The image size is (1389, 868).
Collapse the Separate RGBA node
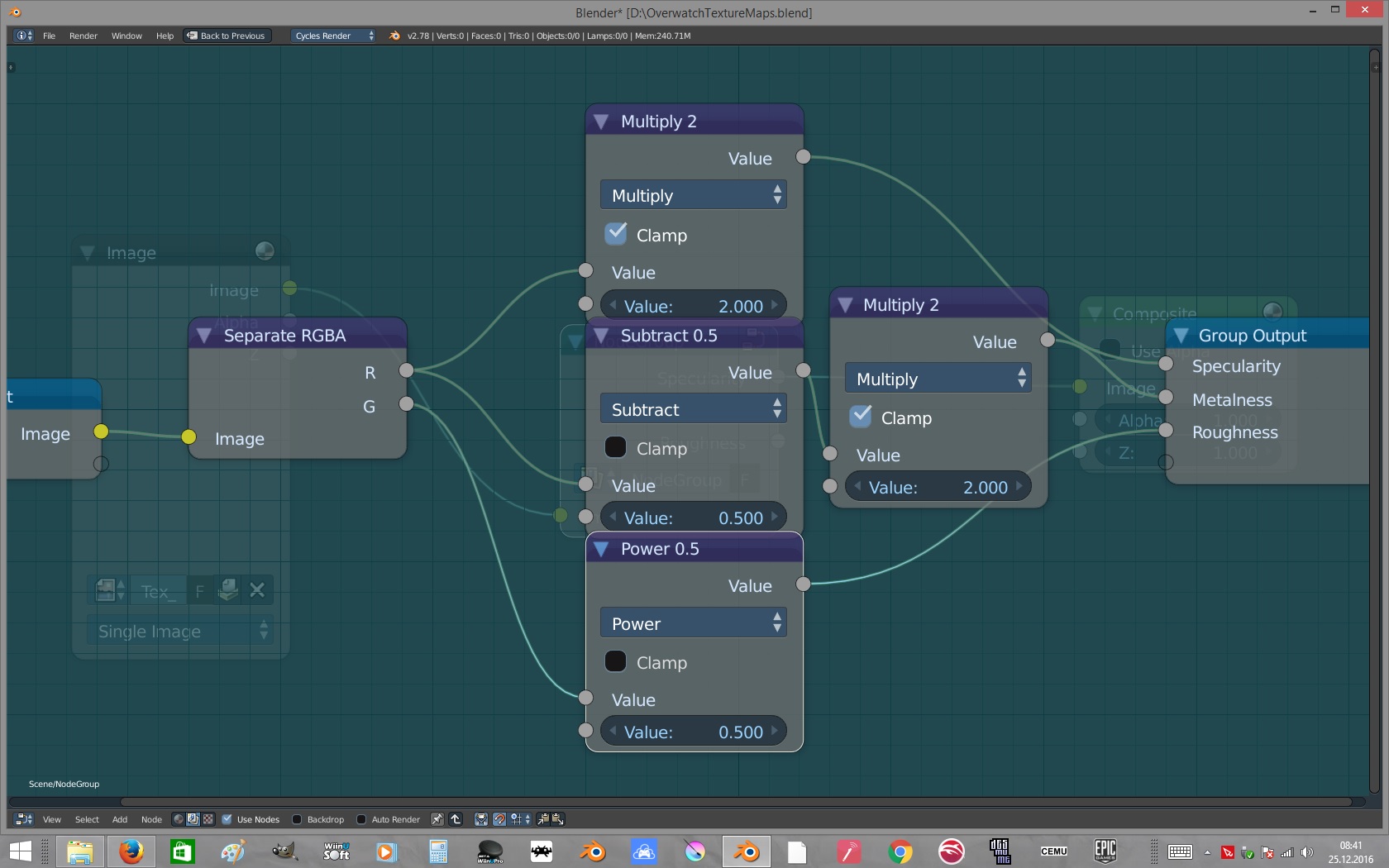(203, 336)
